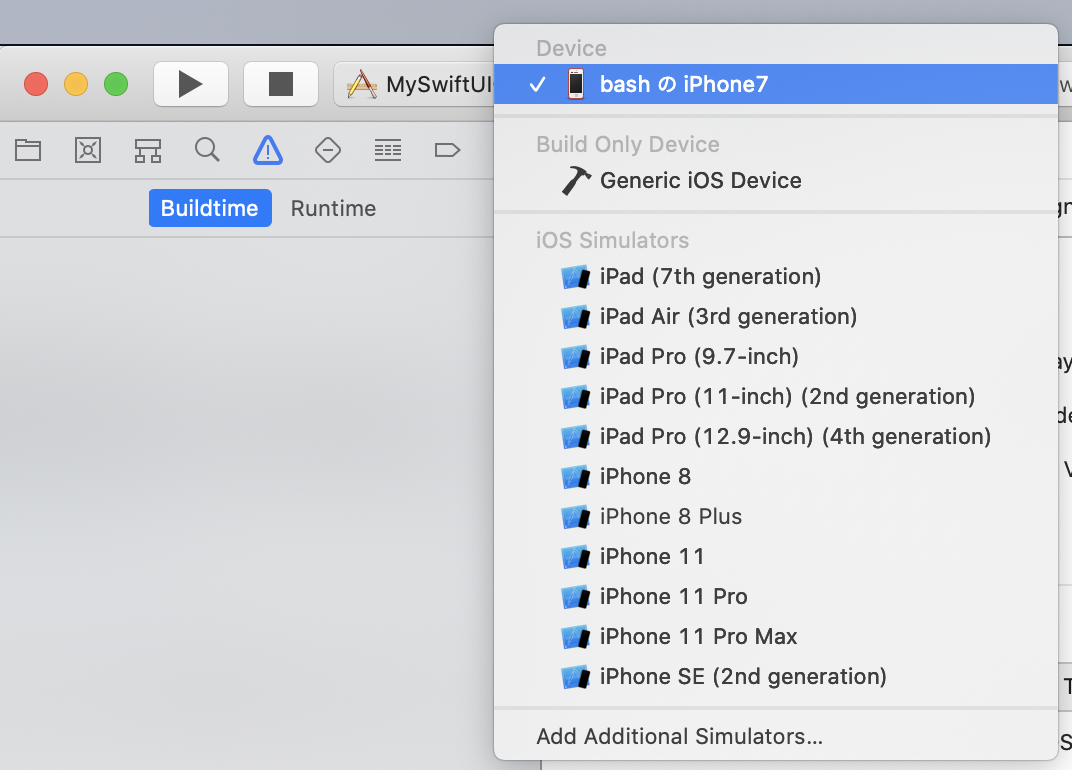Image resolution: width=1072 pixels, height=770 pixels.
Task: Switch to Runtime issues
Action: point(334,208)
